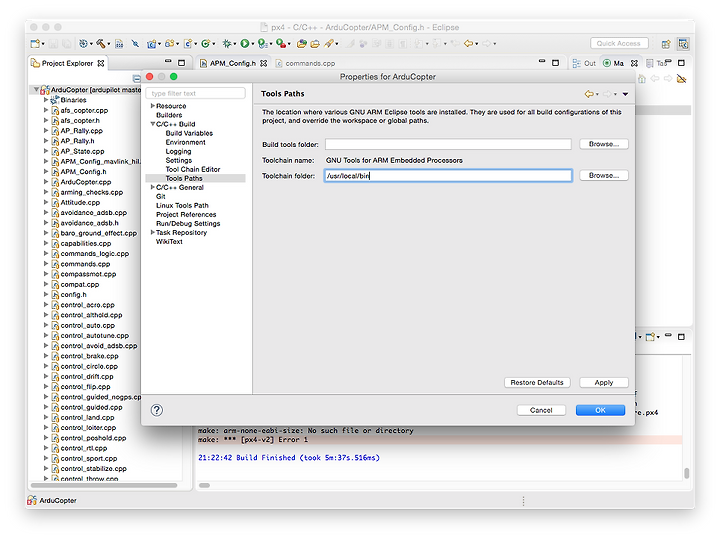Click the green Run toolbar icon
Image resolution: width=720 pixels, height=539 pixels.
click(245, 44)
